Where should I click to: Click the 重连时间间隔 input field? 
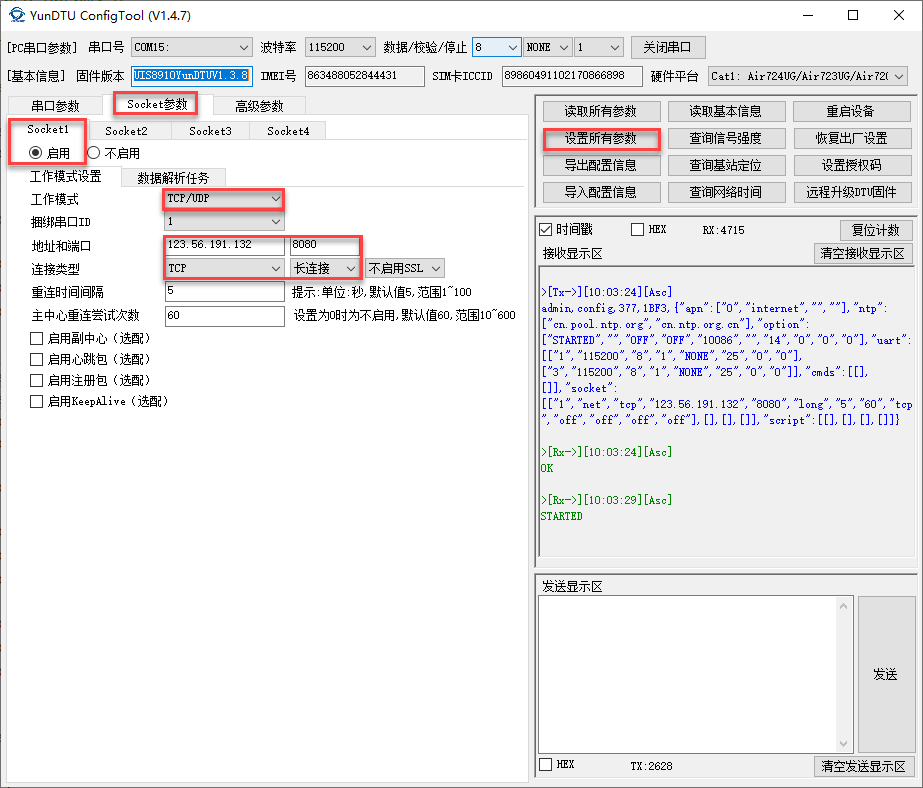tap(225, 292)
